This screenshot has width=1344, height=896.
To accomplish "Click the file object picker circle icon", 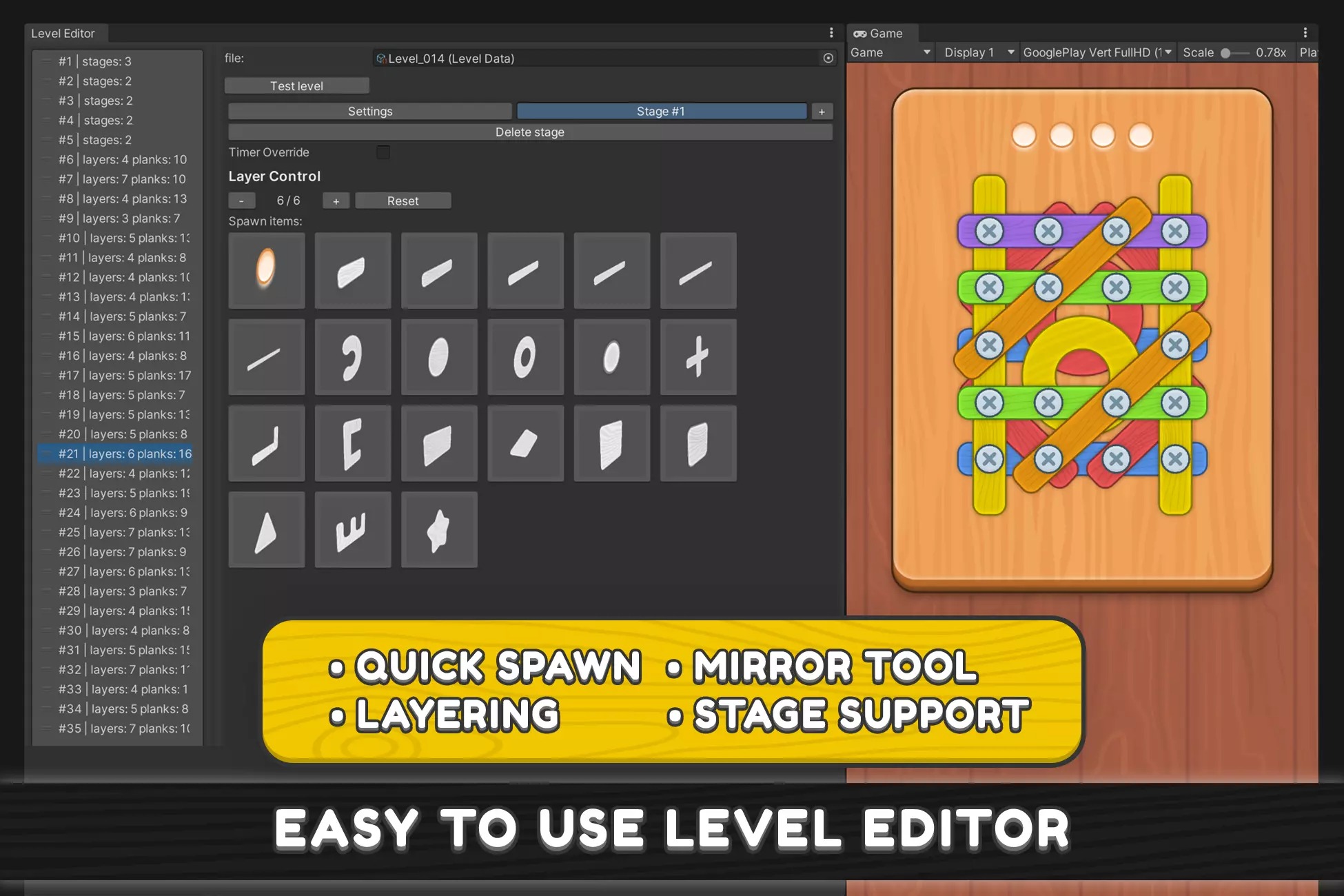I will point(828,59).
